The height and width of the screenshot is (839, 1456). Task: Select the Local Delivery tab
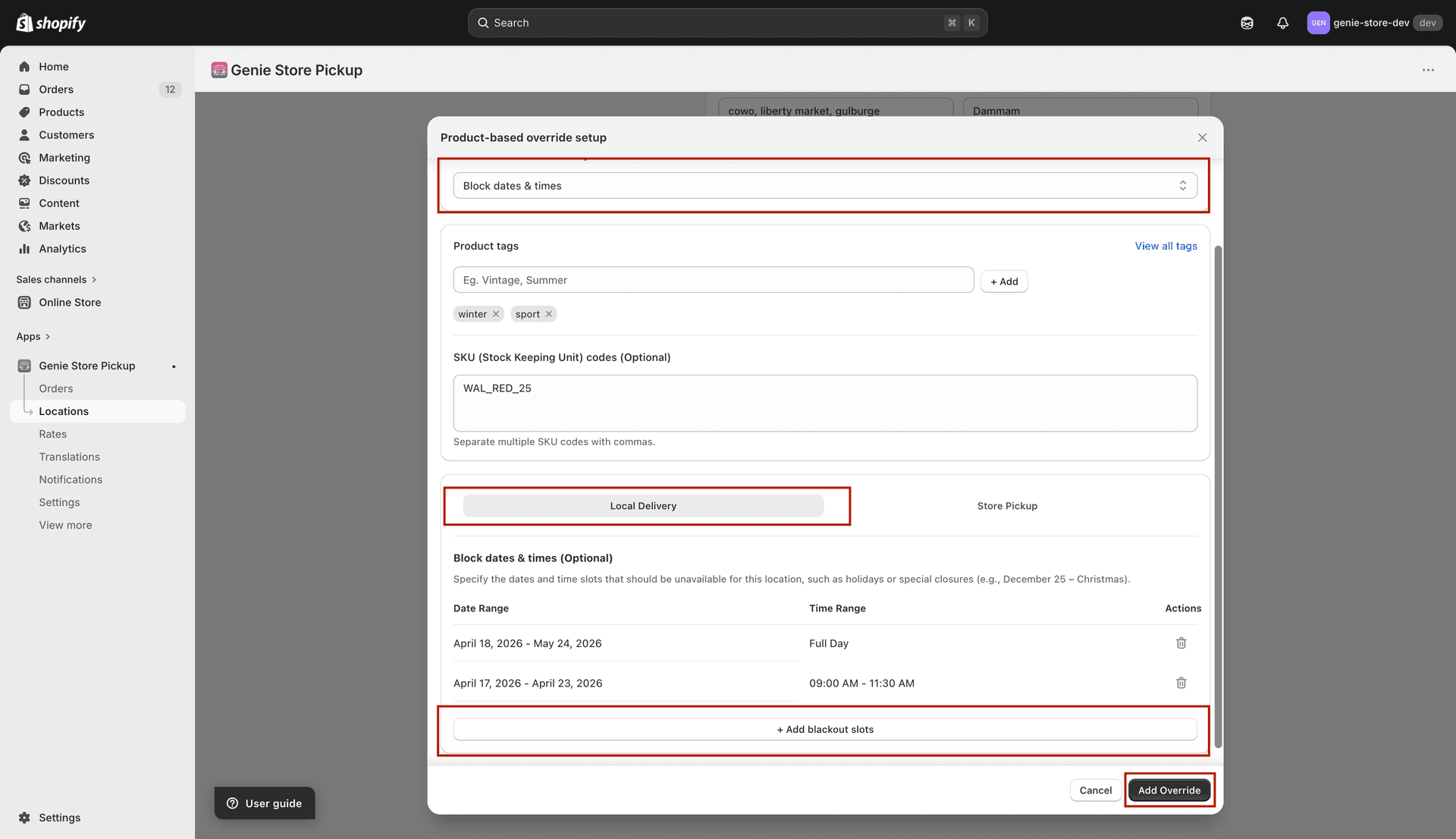[643, 506]
